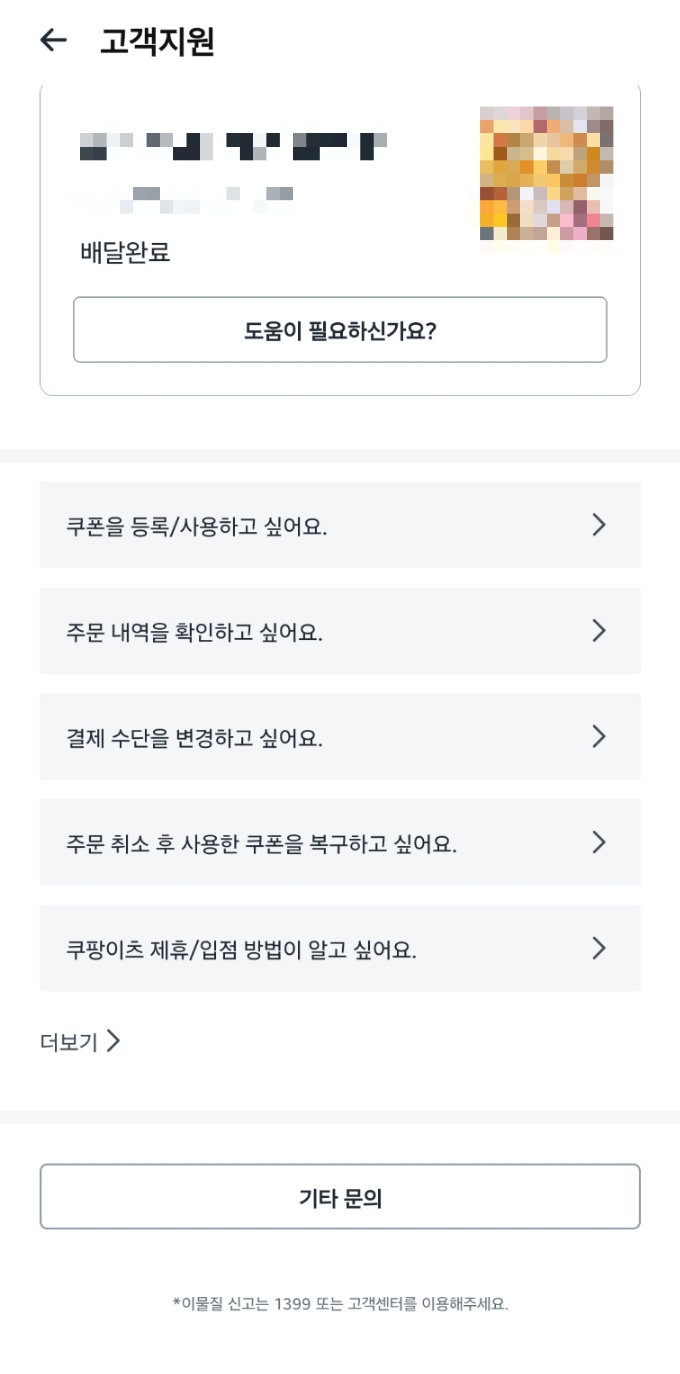Click the chevron on the 주문 내역 row
The width and height of the screenshot is (680, 1374).
pyautogui.click(x=599, y=631)
